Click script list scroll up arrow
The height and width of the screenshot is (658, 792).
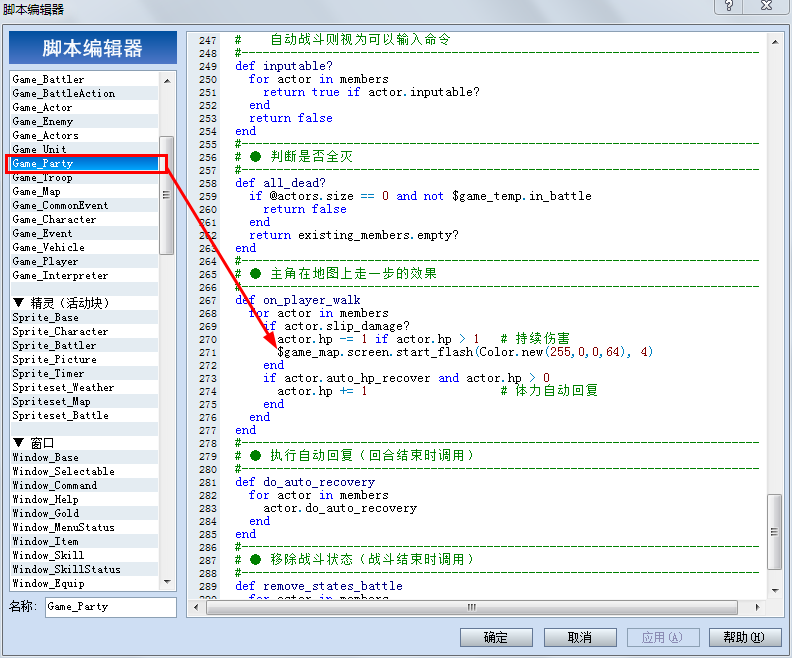click(167, 81)
